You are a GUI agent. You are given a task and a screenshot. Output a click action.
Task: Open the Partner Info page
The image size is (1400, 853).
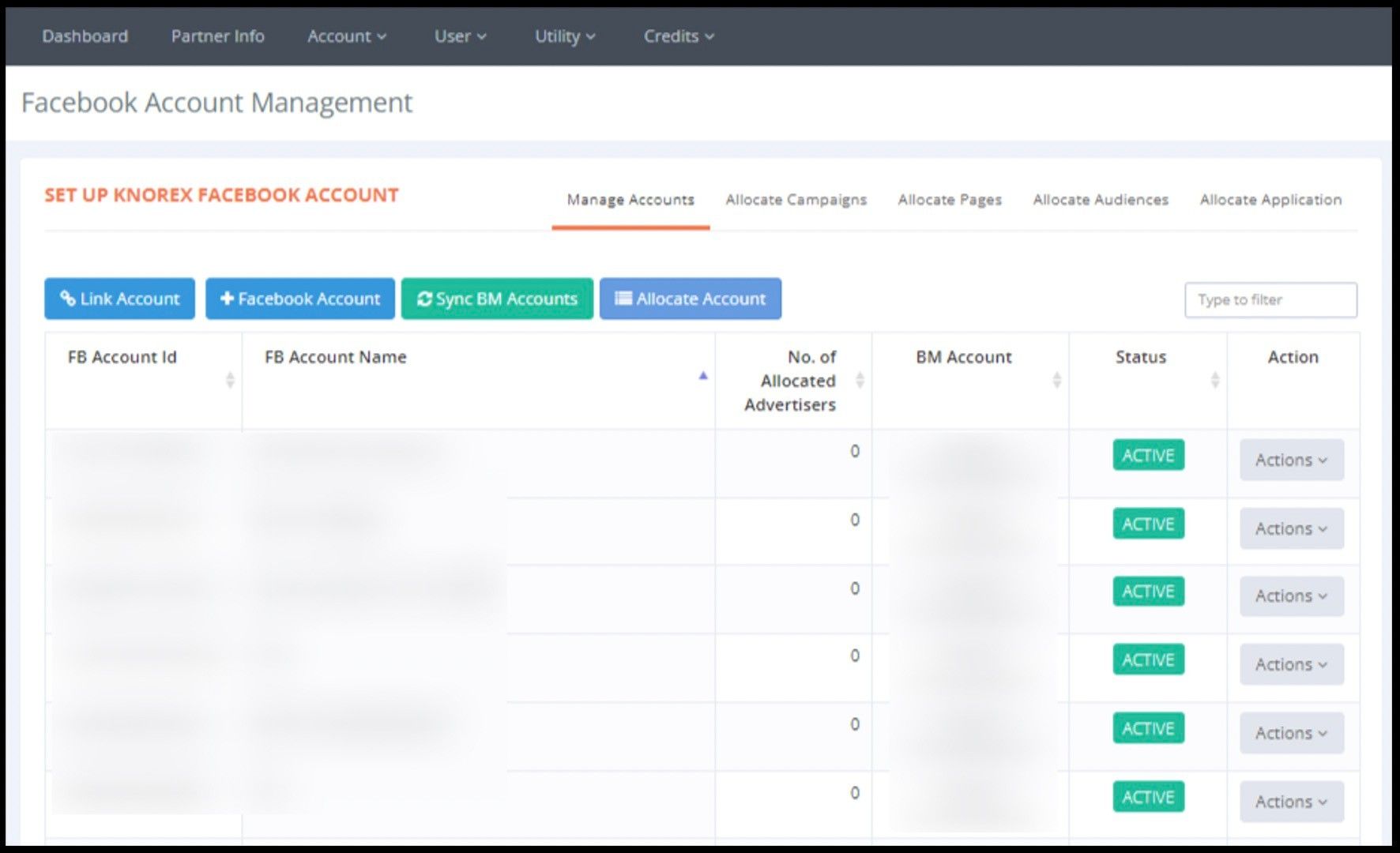(217, 36)
